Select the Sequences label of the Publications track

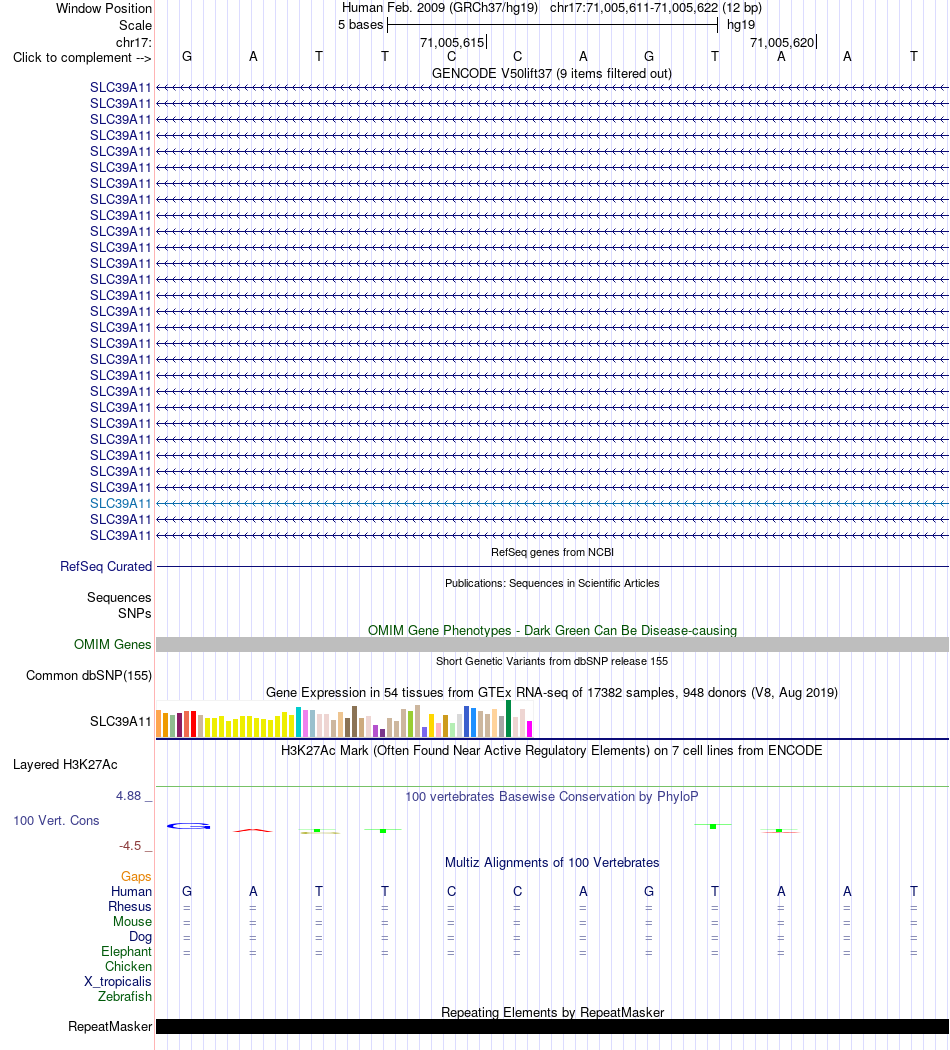[119, 597]
